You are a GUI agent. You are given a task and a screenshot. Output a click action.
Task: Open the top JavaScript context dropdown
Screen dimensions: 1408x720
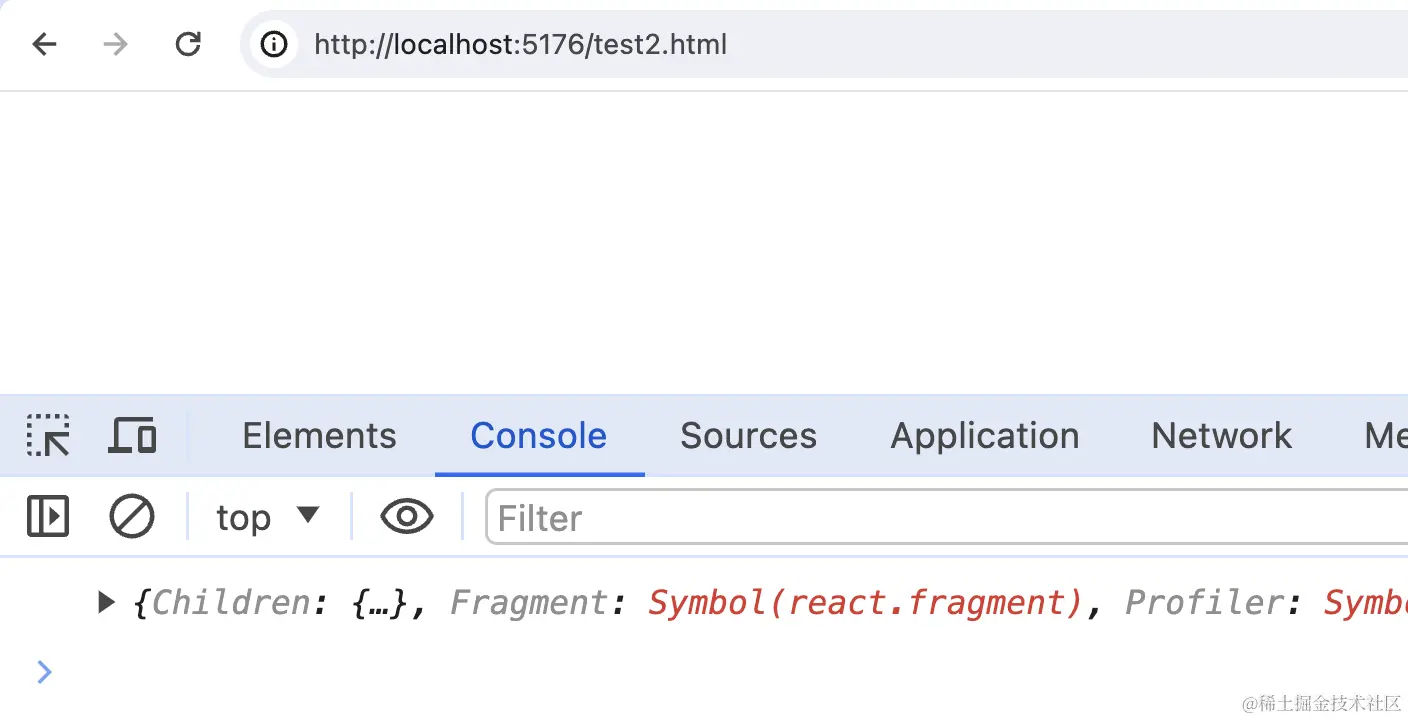267,517
